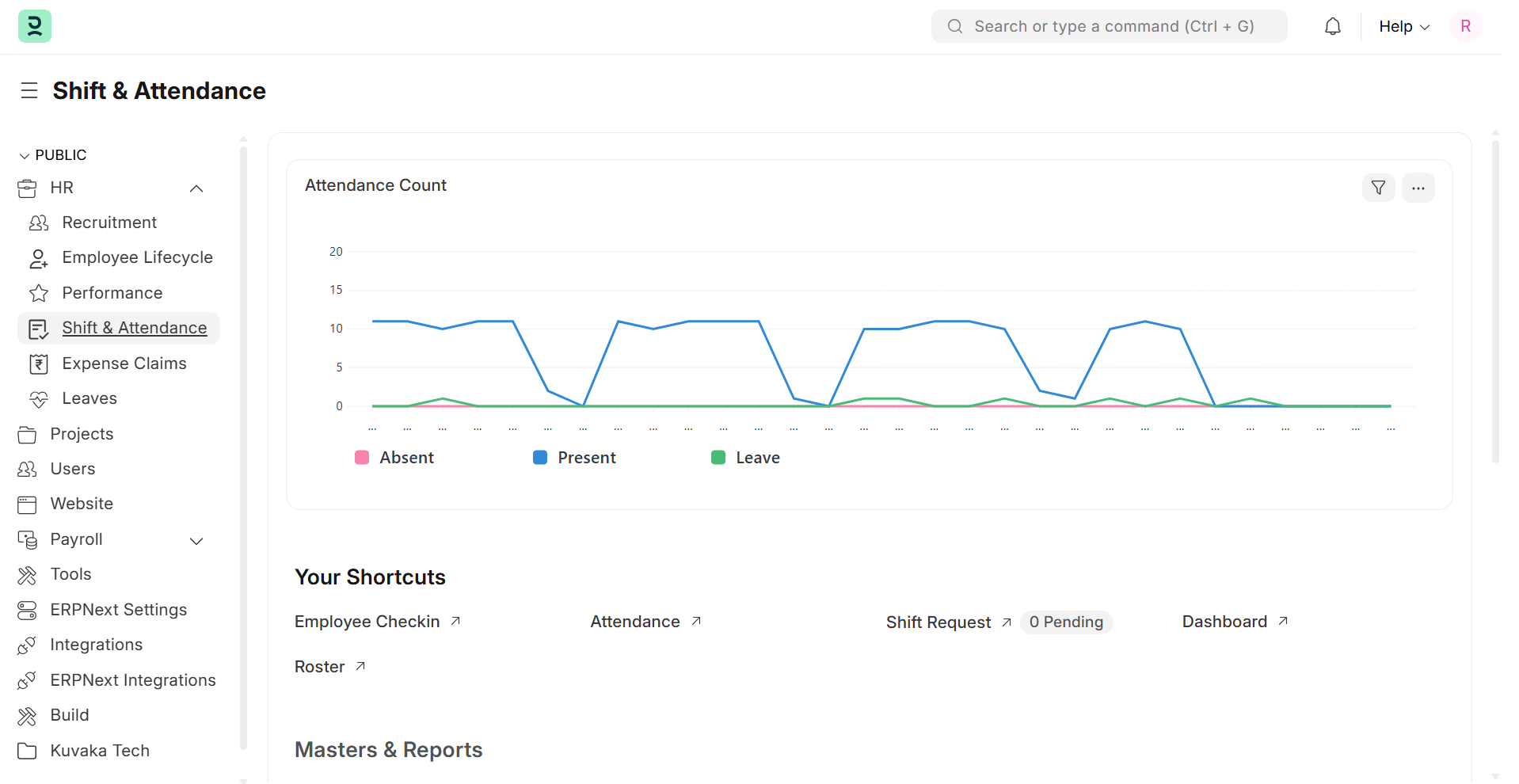The width and height of the screenshot is (1519, 784).
Task: Expand the Payroll sidebar section
Action: (196, 541)
